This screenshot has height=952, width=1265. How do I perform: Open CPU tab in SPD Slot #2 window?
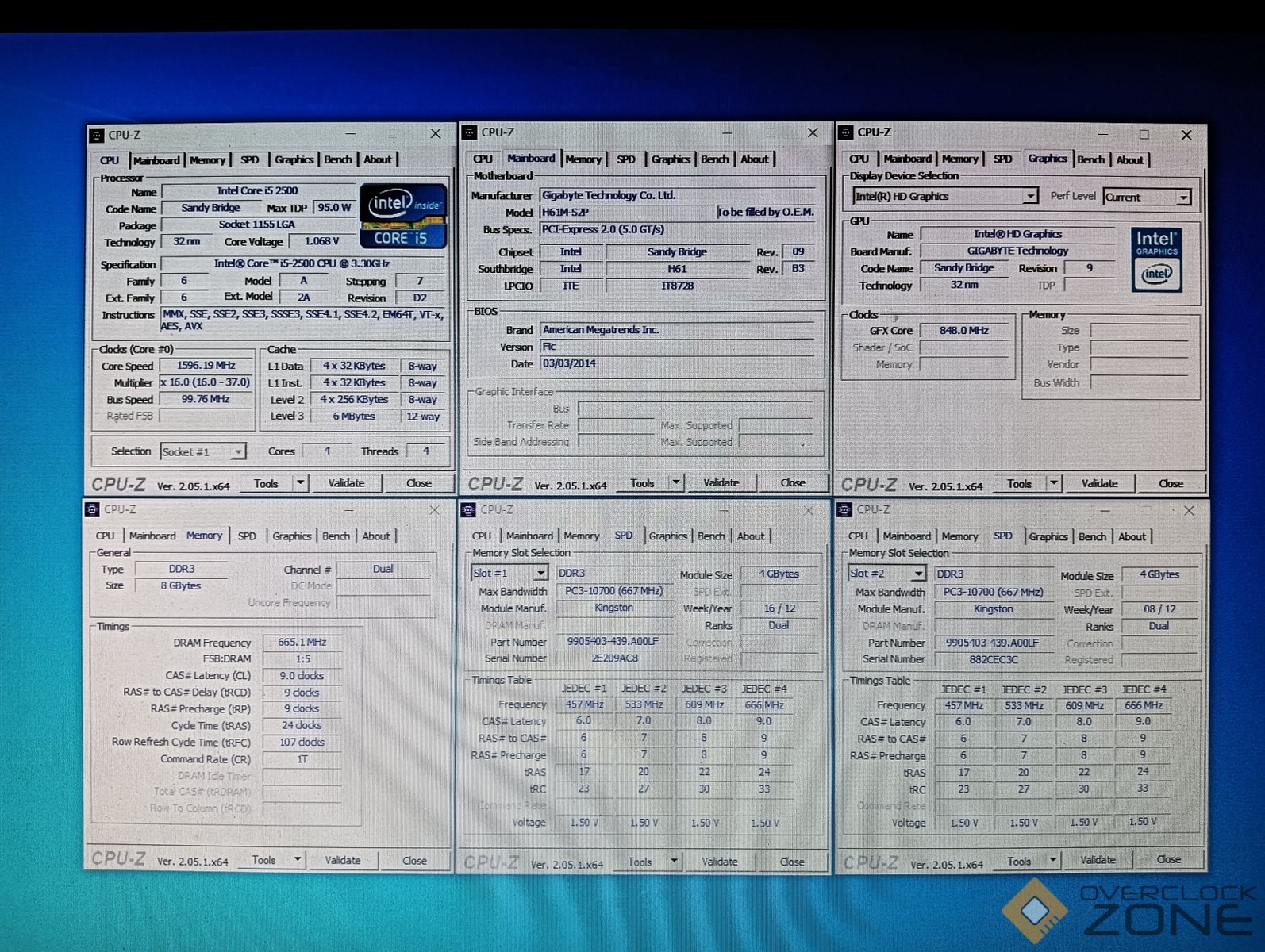click(x=858, y=536)
